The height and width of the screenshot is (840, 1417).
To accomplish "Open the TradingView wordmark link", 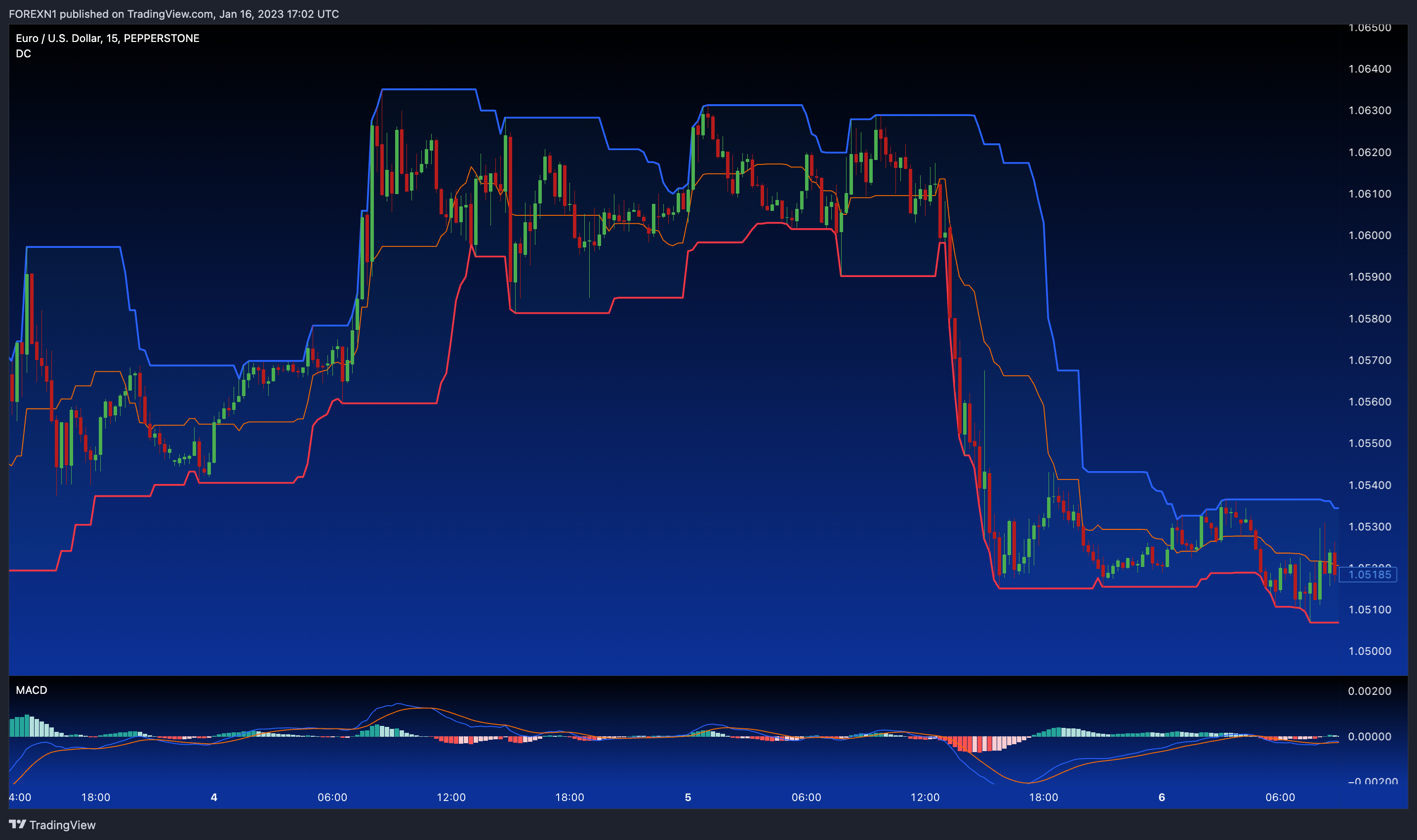I will [x=62, y=825].
